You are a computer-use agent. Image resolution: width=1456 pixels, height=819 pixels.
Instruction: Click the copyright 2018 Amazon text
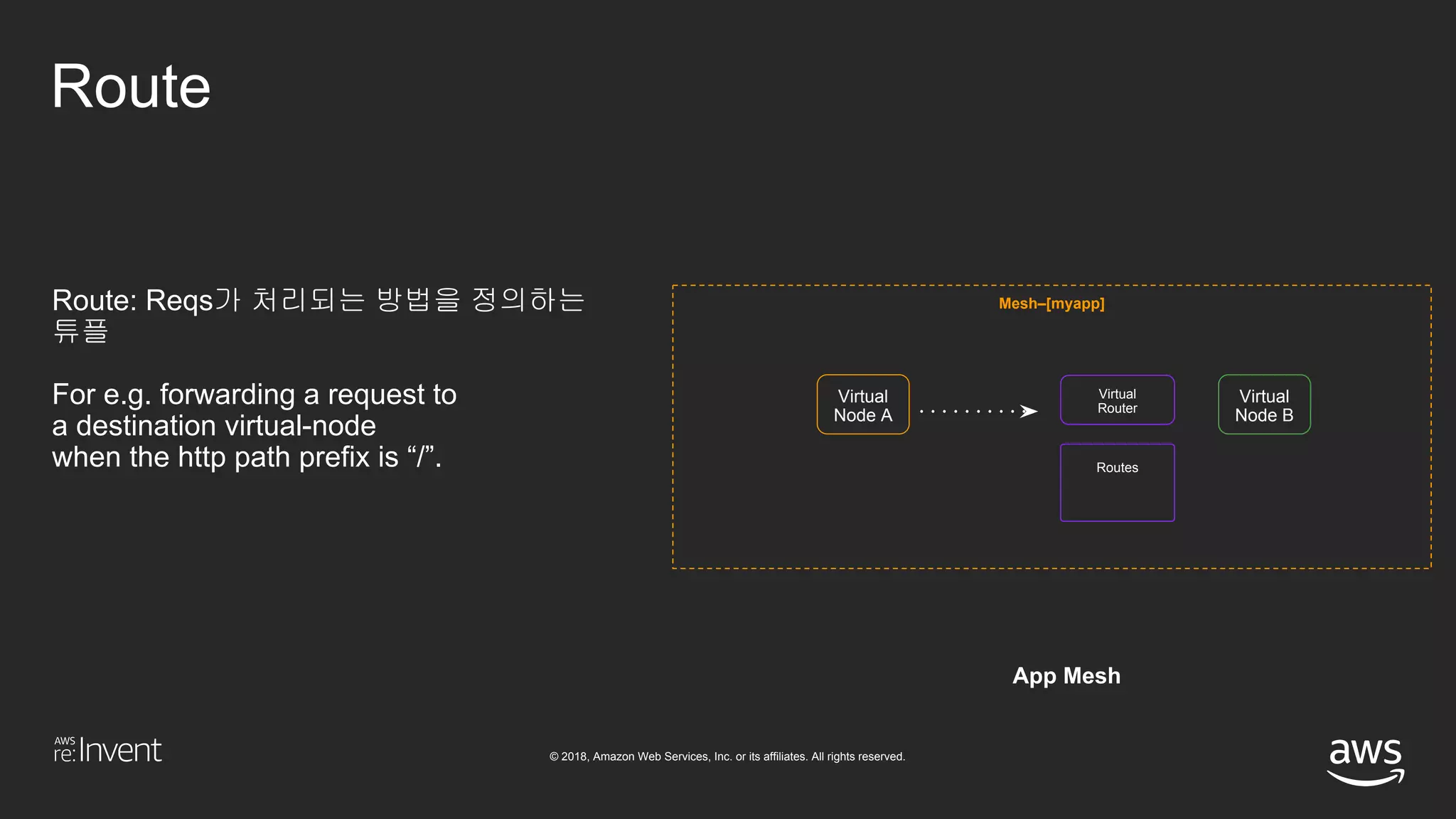pyautogui.click(x=727, y=756)
